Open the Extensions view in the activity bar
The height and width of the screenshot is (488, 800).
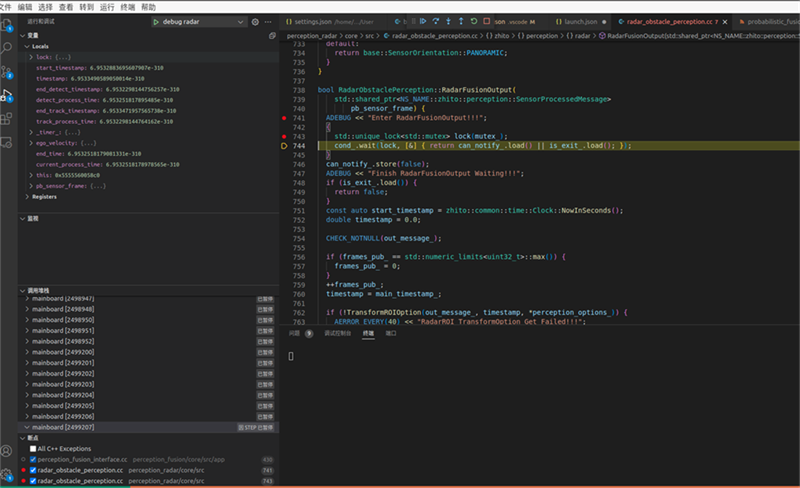point(7,120)
